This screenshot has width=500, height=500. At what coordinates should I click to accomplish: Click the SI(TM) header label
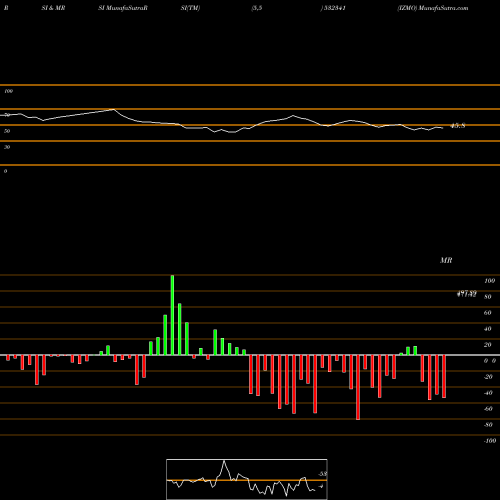click(190, 8)
